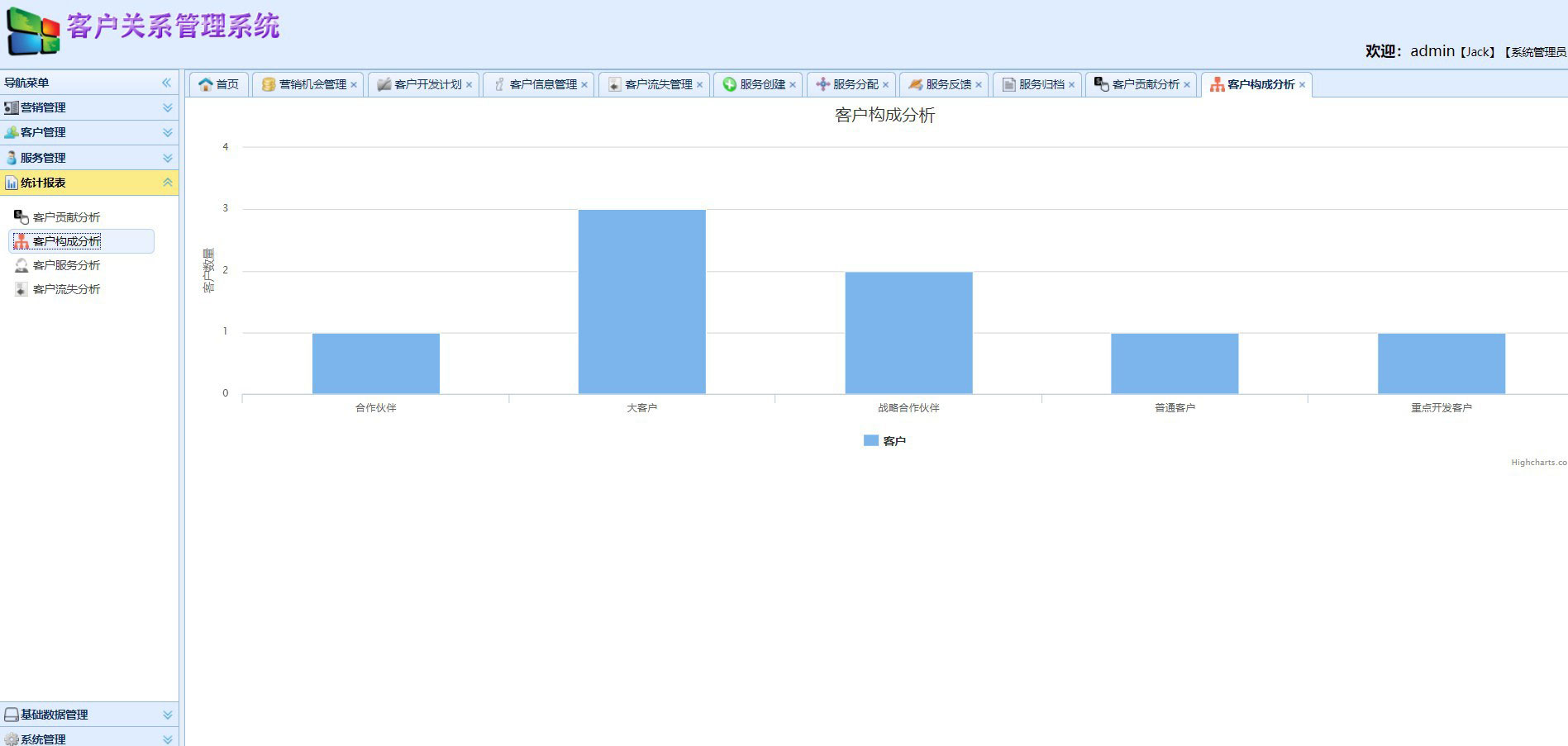Click the 客户服务分析 icon in sidebar
Screen dimensions: 1568x746
pos(21,265)
